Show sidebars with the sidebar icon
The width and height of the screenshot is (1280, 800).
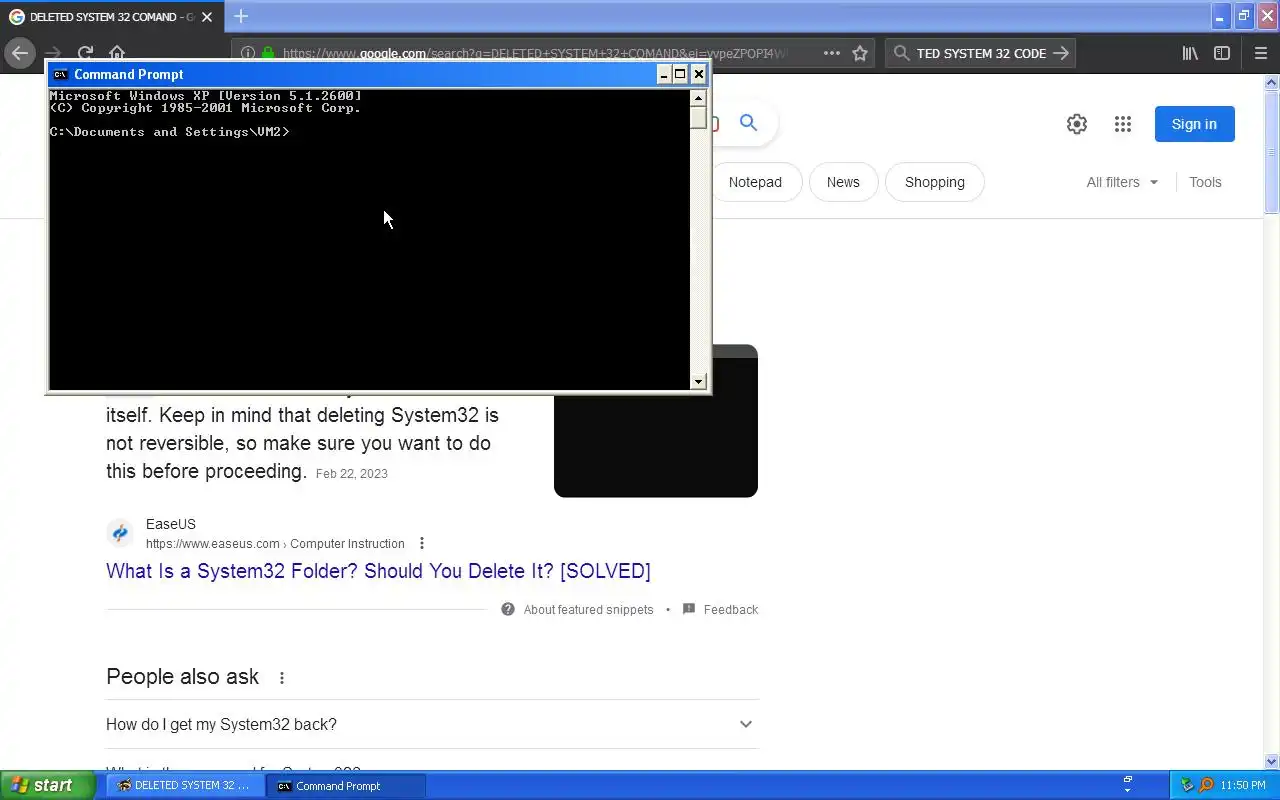click(x=1222, y=53)
